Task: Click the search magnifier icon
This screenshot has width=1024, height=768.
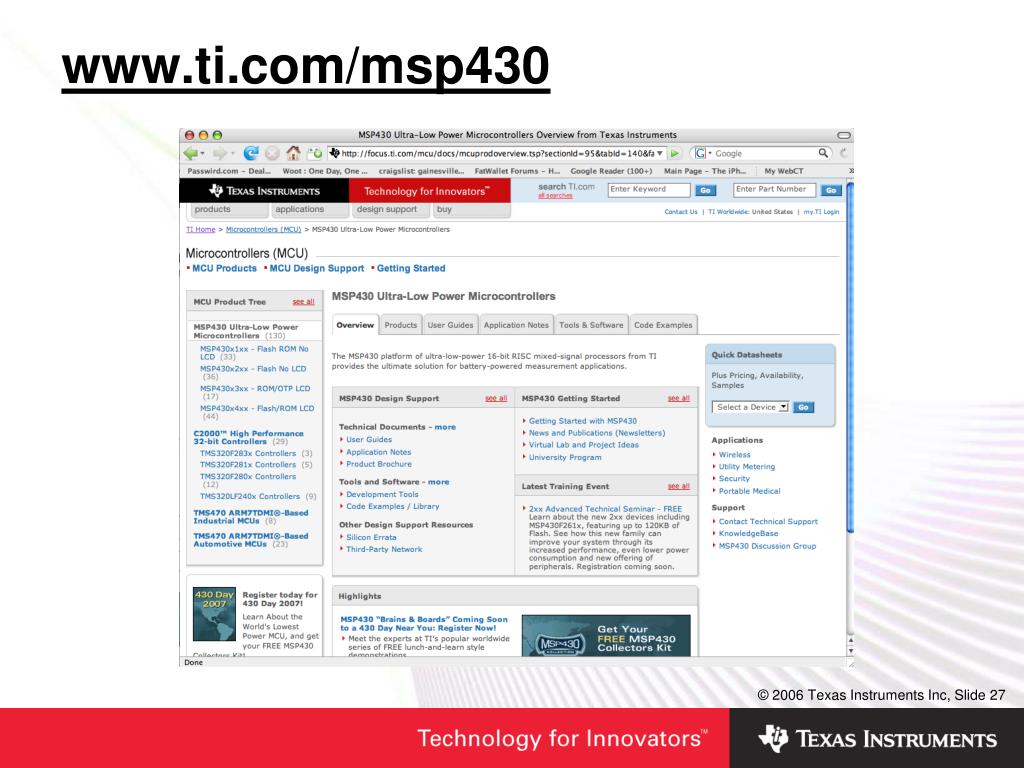Action: coord(823,153)
